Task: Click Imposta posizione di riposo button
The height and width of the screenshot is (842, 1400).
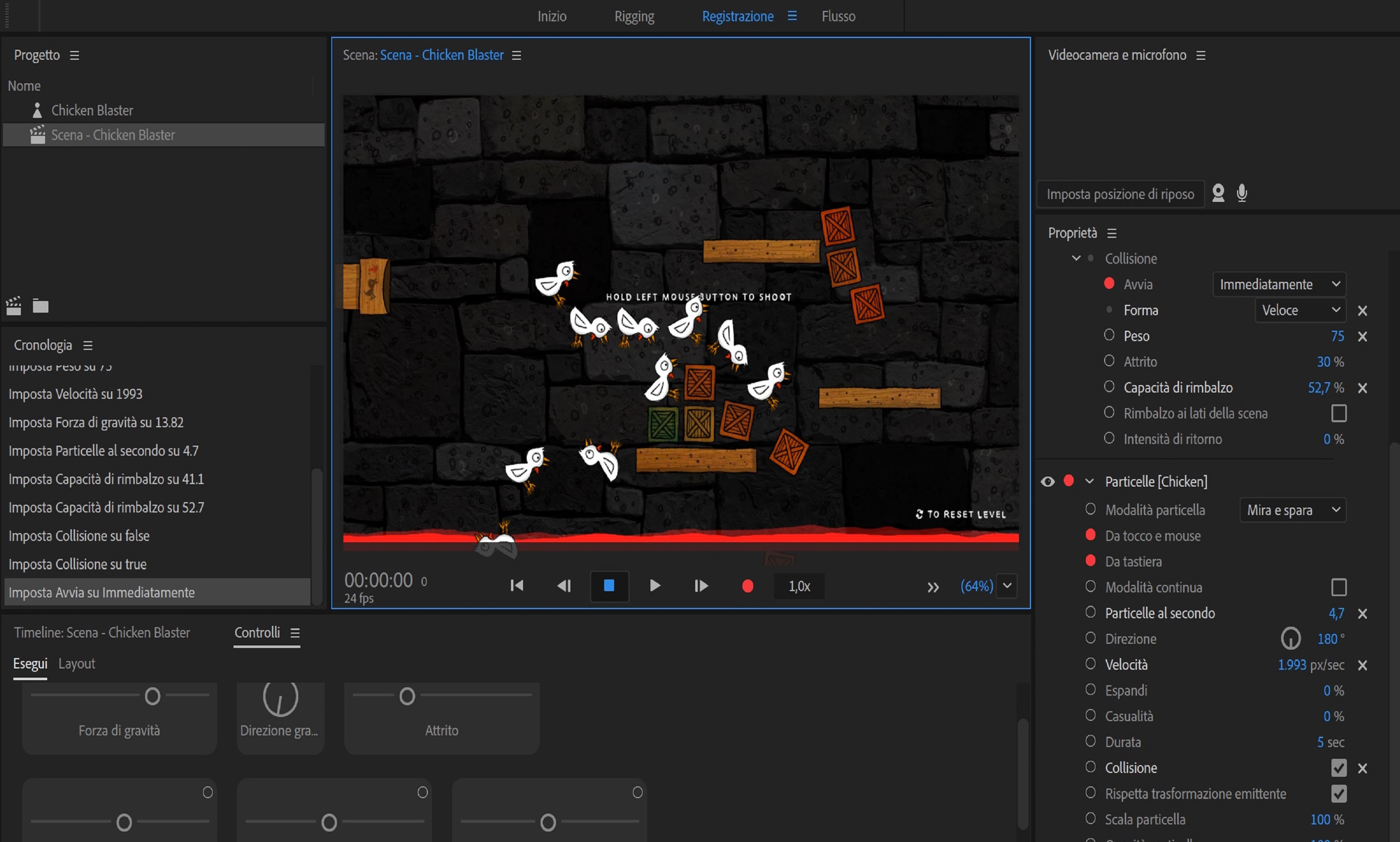Action: pos(1120,194)
